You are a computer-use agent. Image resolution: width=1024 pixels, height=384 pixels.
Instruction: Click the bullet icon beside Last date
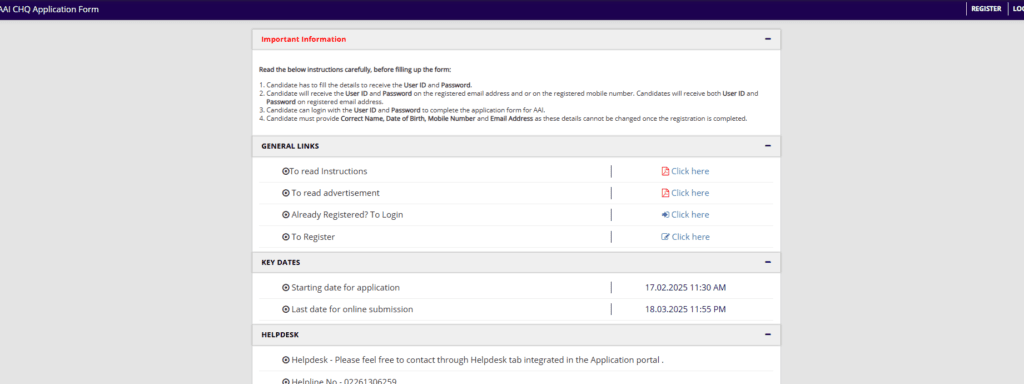point(285,309)
